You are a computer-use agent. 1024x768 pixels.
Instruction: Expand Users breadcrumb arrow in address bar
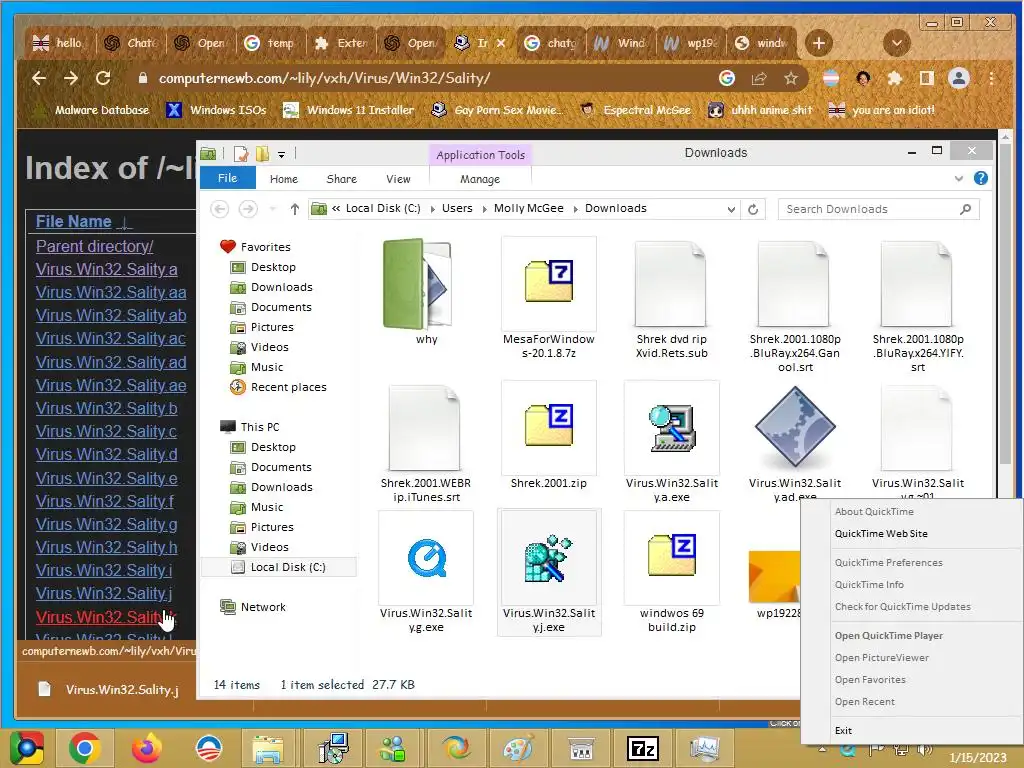point(484,209)
